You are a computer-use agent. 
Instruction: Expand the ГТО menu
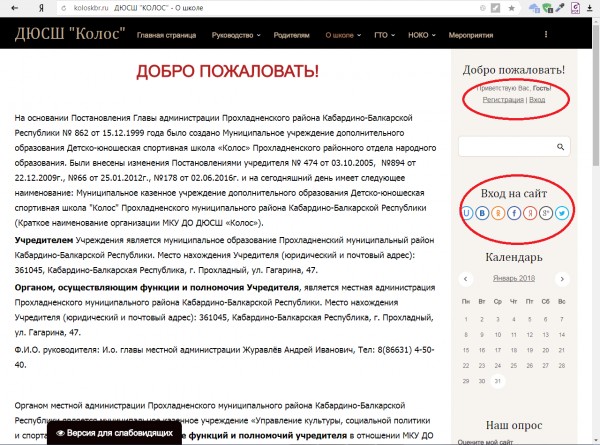coord(384,35)
